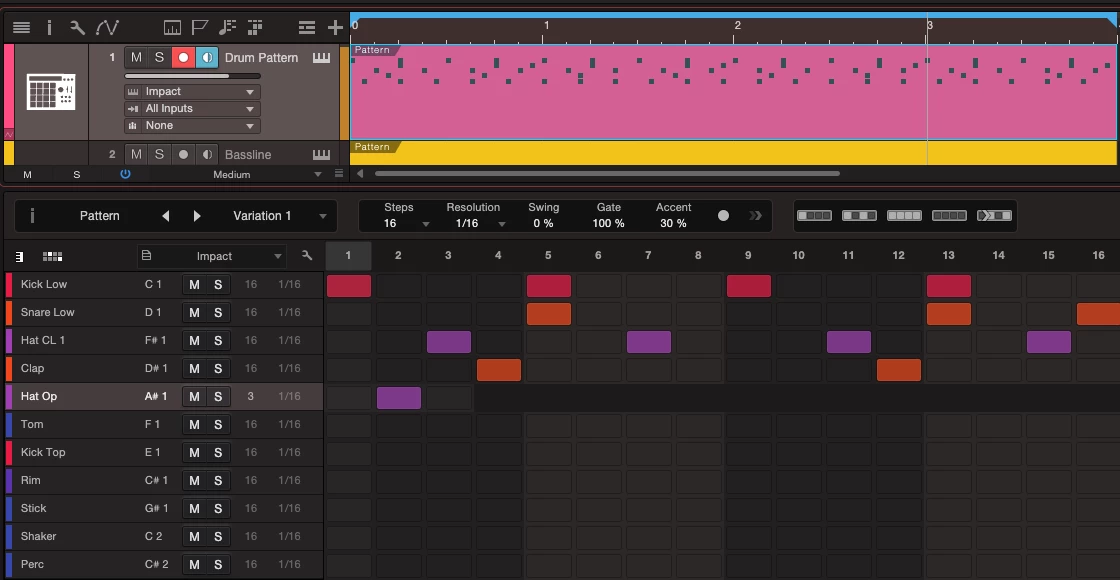Mute the Clap lane
This screenshot has width=1120, height=580.
(194, 368)
